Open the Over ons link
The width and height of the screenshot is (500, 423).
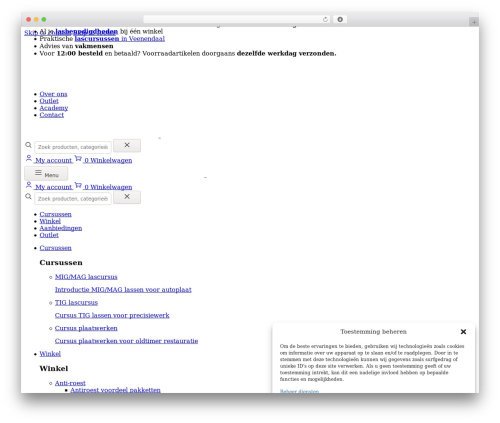coord(53,94)
